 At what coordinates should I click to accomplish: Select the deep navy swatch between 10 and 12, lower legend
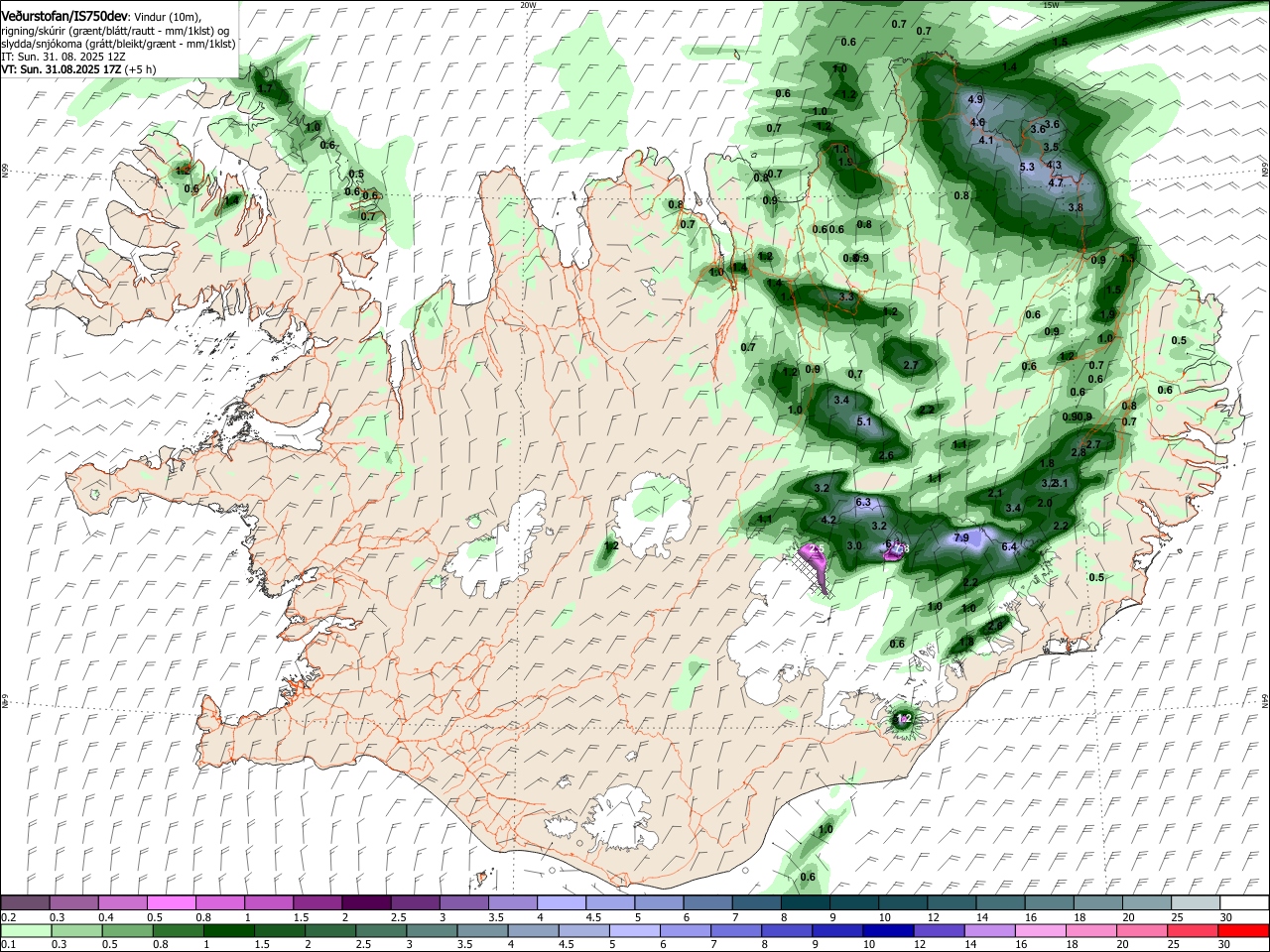[889, 930]
